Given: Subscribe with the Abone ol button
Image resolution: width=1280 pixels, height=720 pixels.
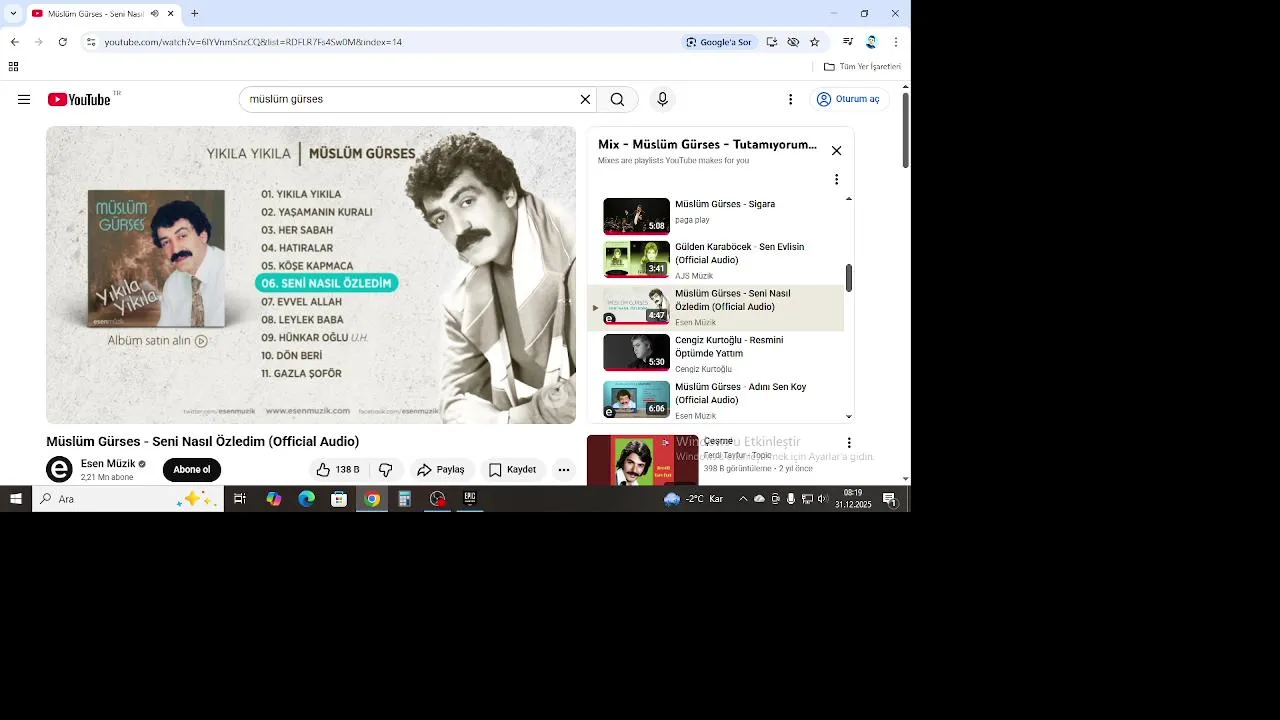Looking at the screenshot, I should pos(192,470).
